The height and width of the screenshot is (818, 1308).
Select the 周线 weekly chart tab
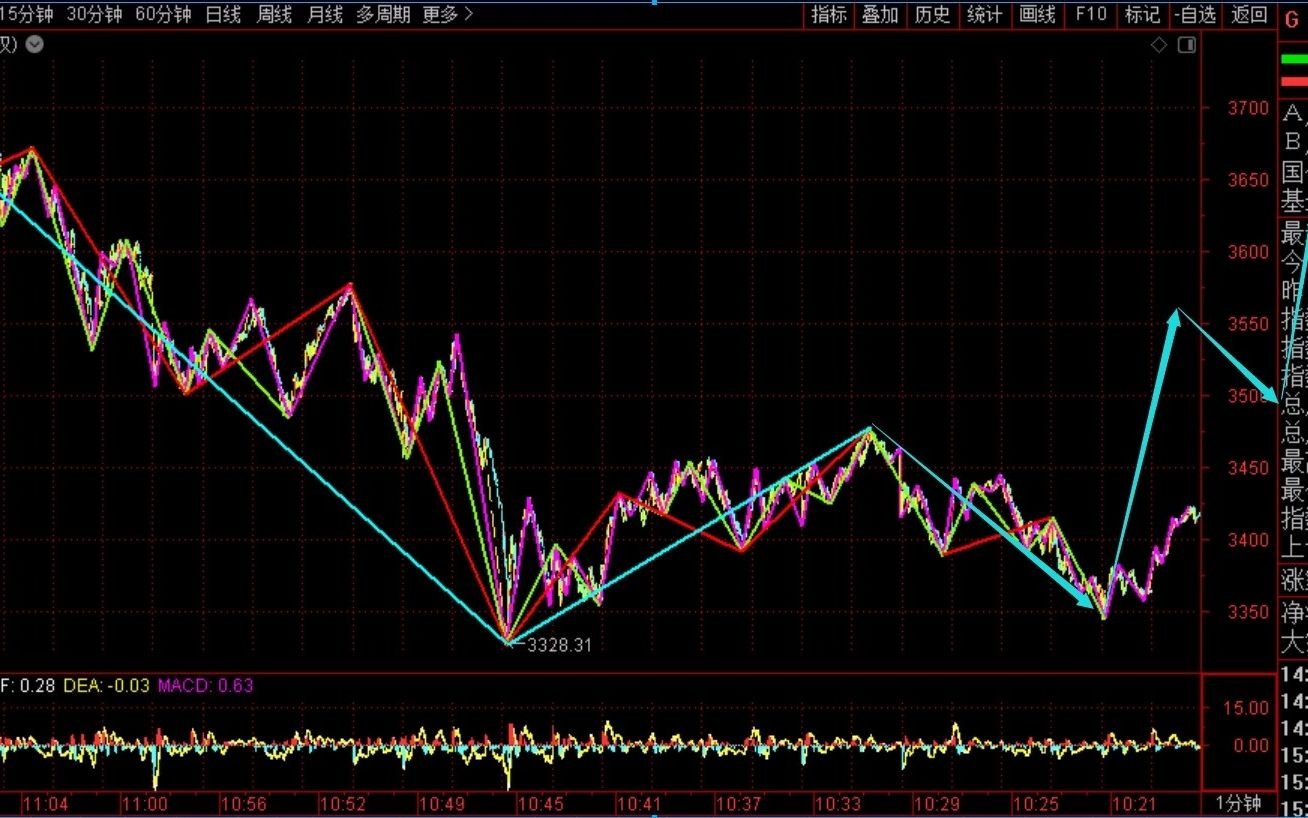[274, 14]
